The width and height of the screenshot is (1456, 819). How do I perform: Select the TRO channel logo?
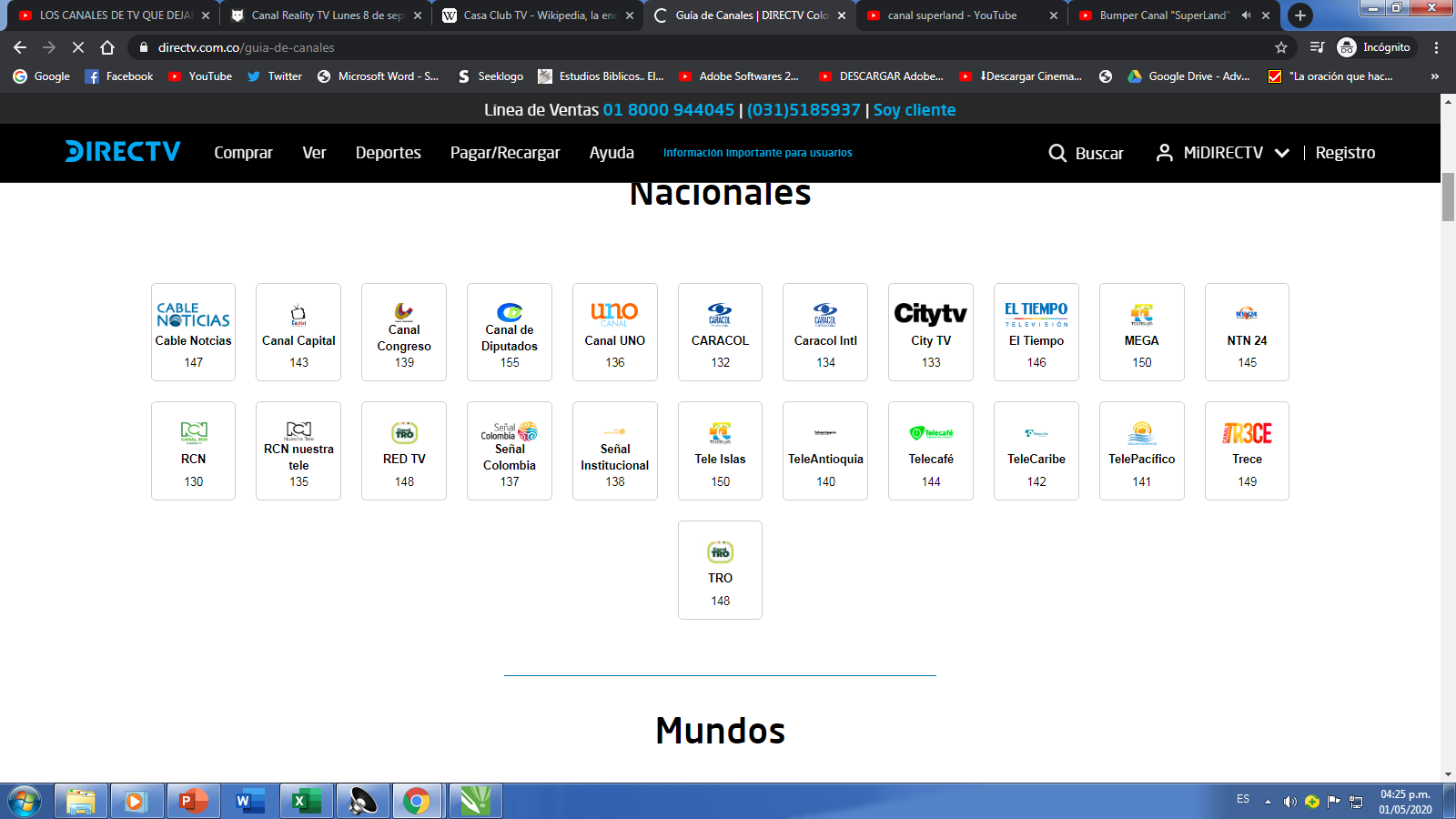coord(721,552)
